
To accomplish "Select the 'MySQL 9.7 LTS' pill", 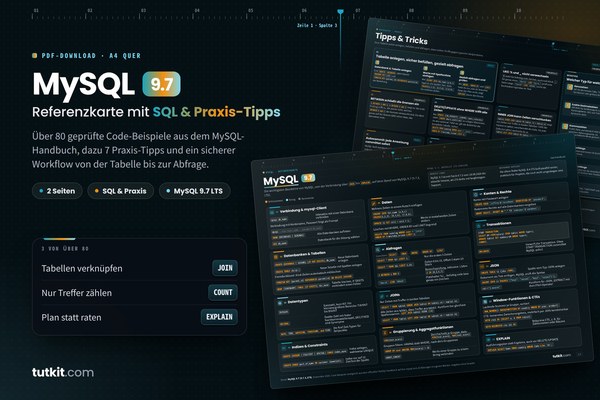I will click(194, 191).
